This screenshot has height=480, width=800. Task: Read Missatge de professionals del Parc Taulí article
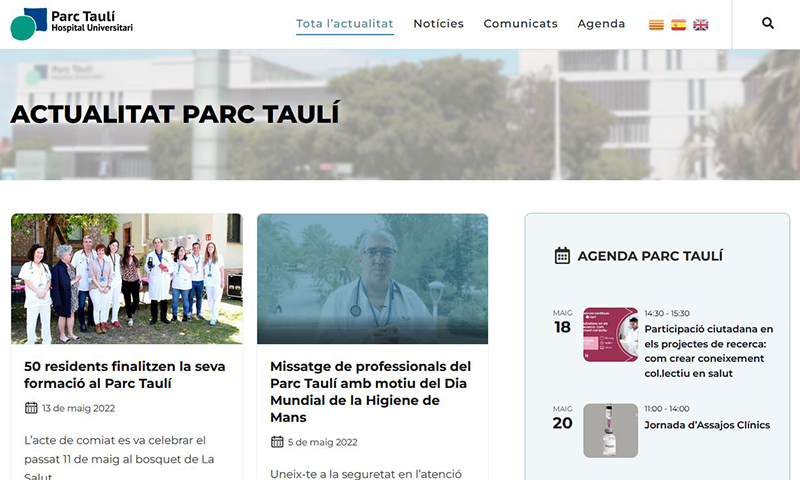coord(370,392)
